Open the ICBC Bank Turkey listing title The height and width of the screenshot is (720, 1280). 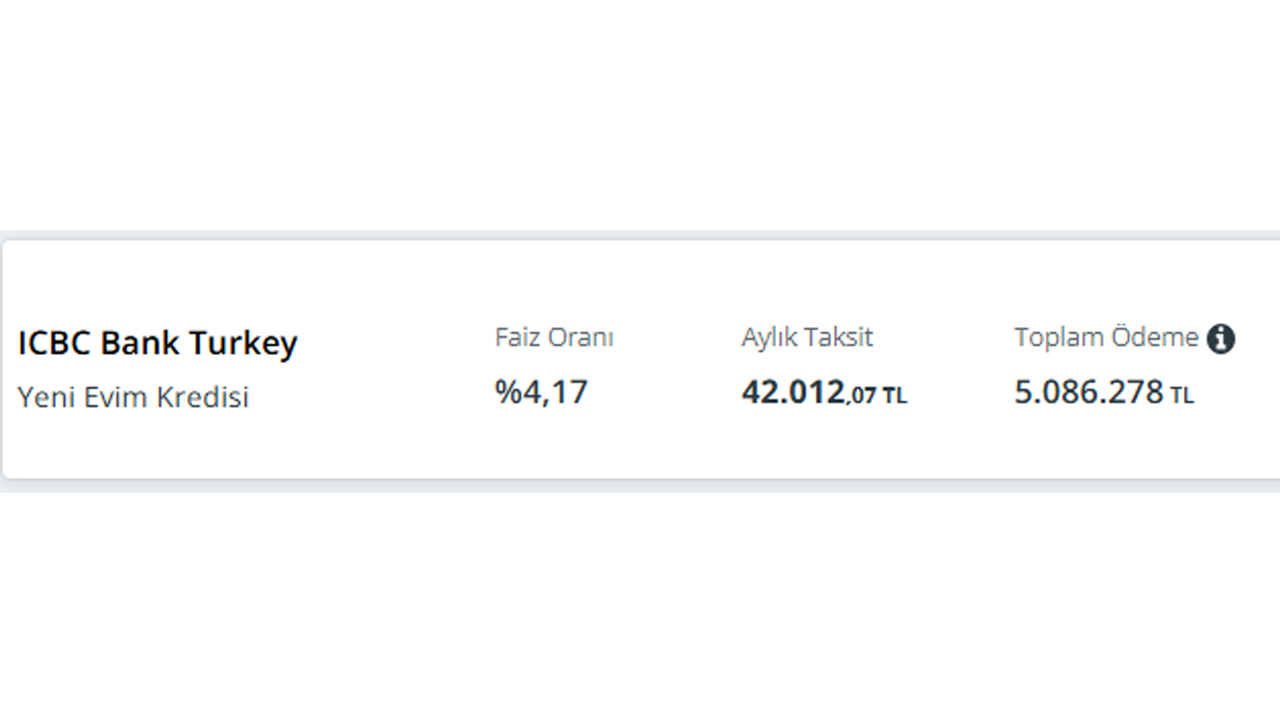click(158, 343)
